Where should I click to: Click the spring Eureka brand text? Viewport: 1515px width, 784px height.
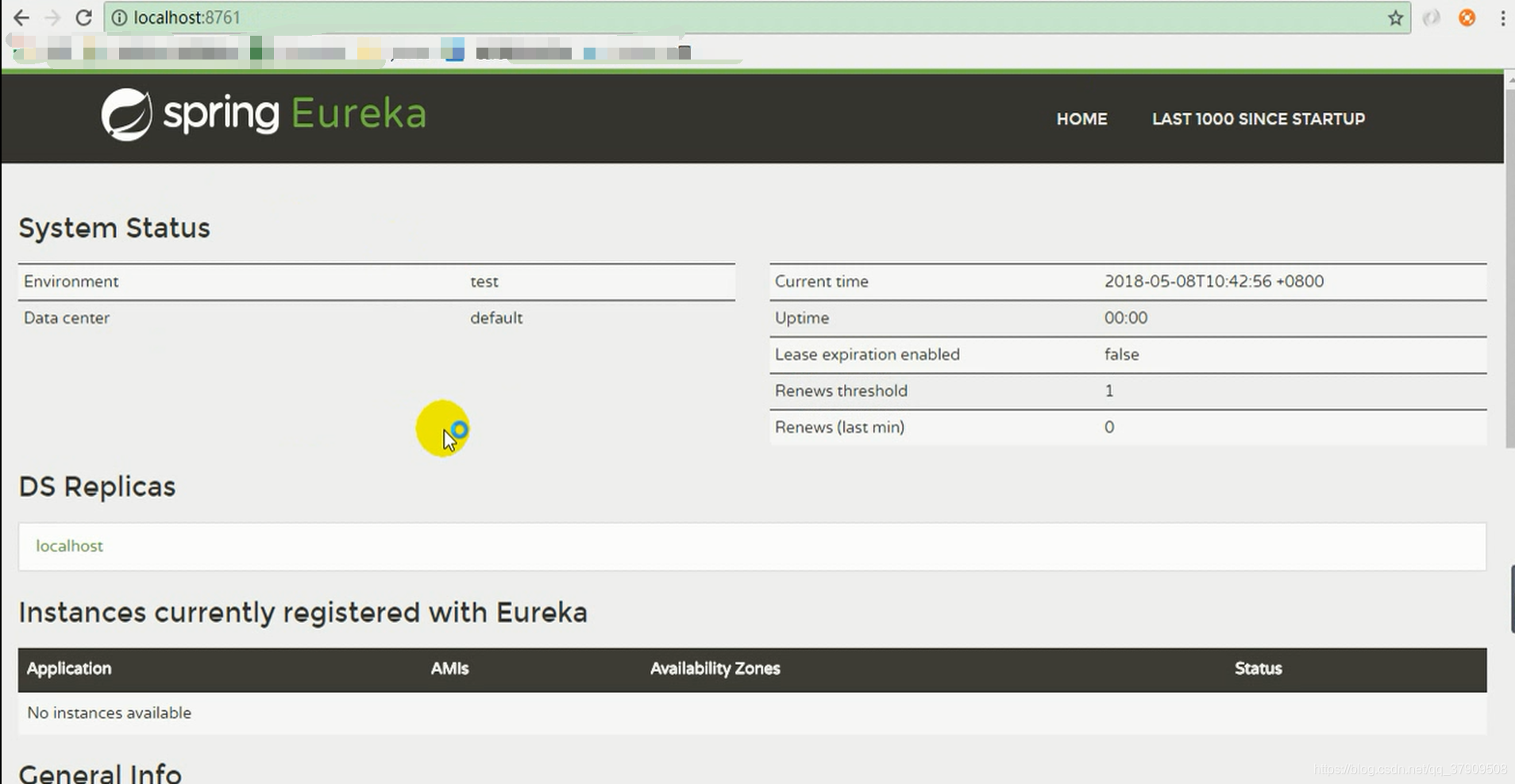point(295,113)
